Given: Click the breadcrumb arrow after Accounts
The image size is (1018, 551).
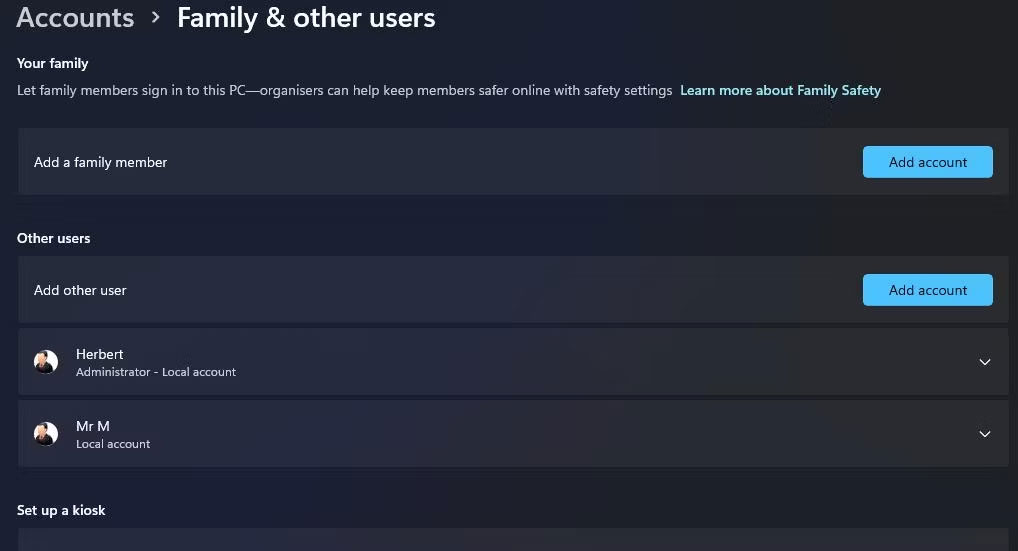Looking at the screenshot, I should pyautogui.click(x=155, y=18).
